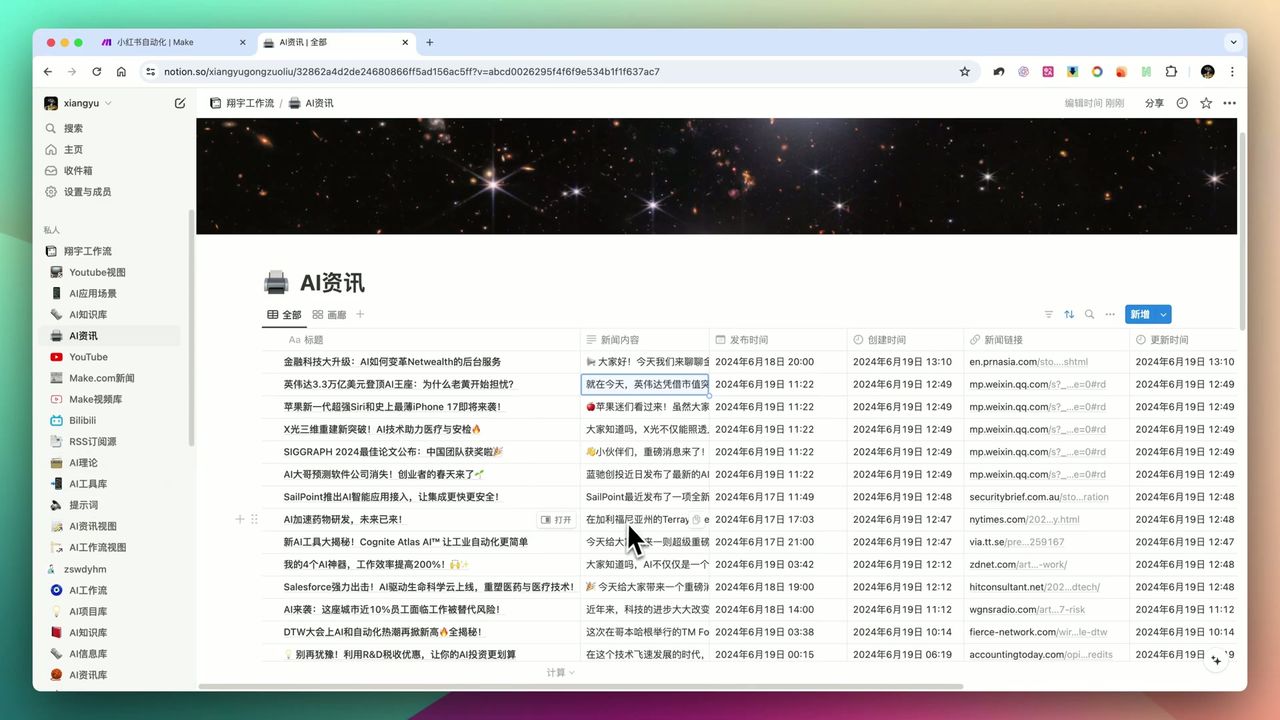The height and width of the screenshot is (720, 1280).
Task: Toggle the star to favorite this page
Action: tap(1205, 102)
